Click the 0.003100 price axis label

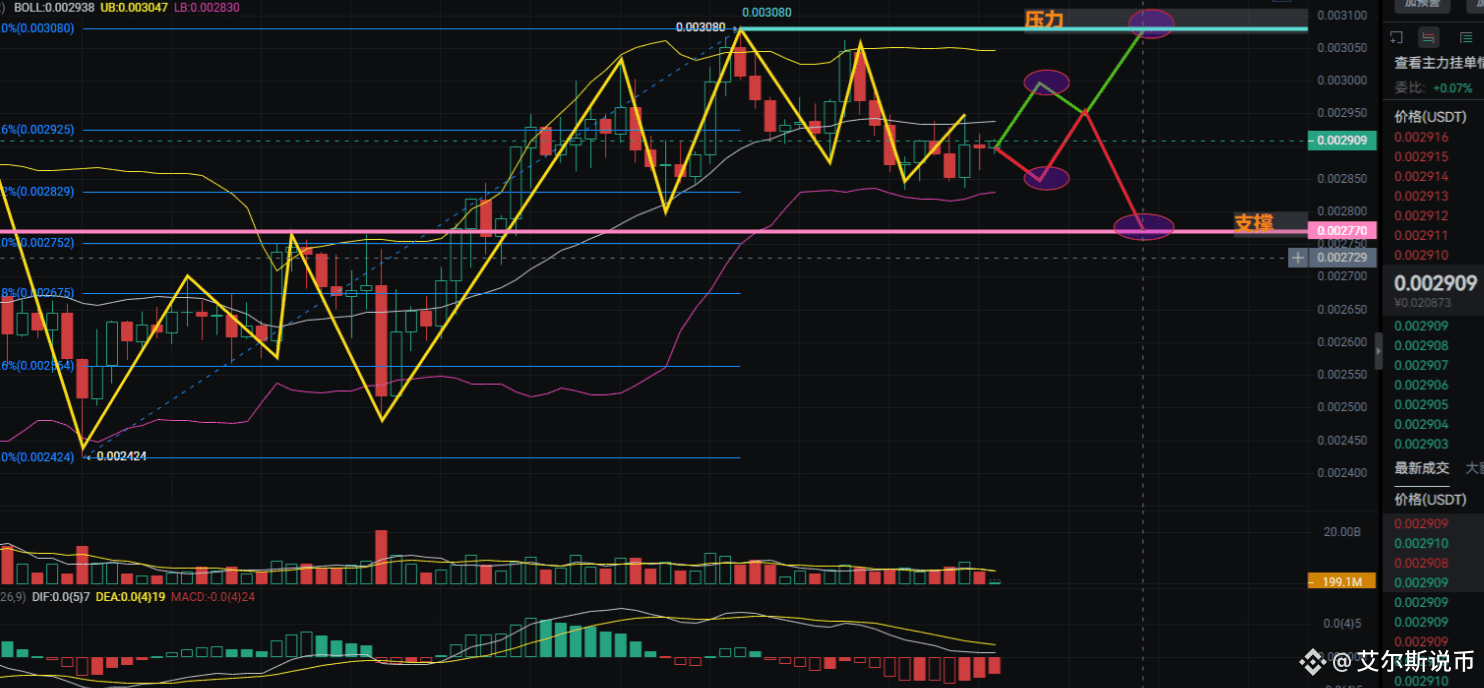tap(1343, 15)
